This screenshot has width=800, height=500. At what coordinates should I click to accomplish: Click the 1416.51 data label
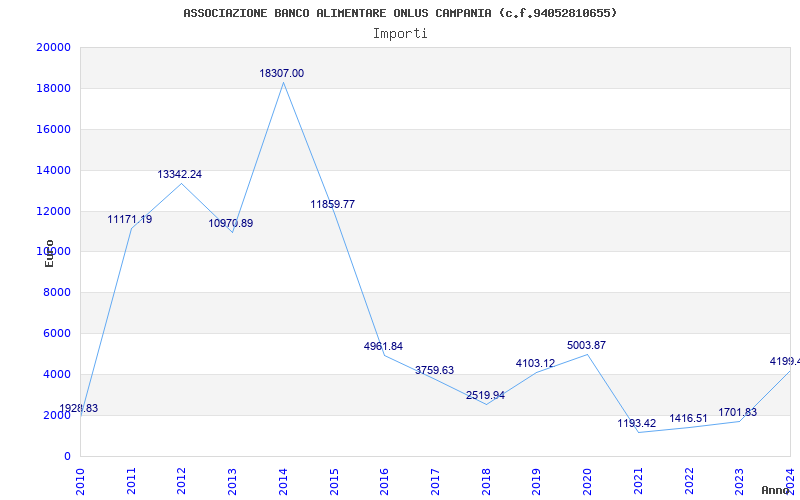[x=689, y=419]
